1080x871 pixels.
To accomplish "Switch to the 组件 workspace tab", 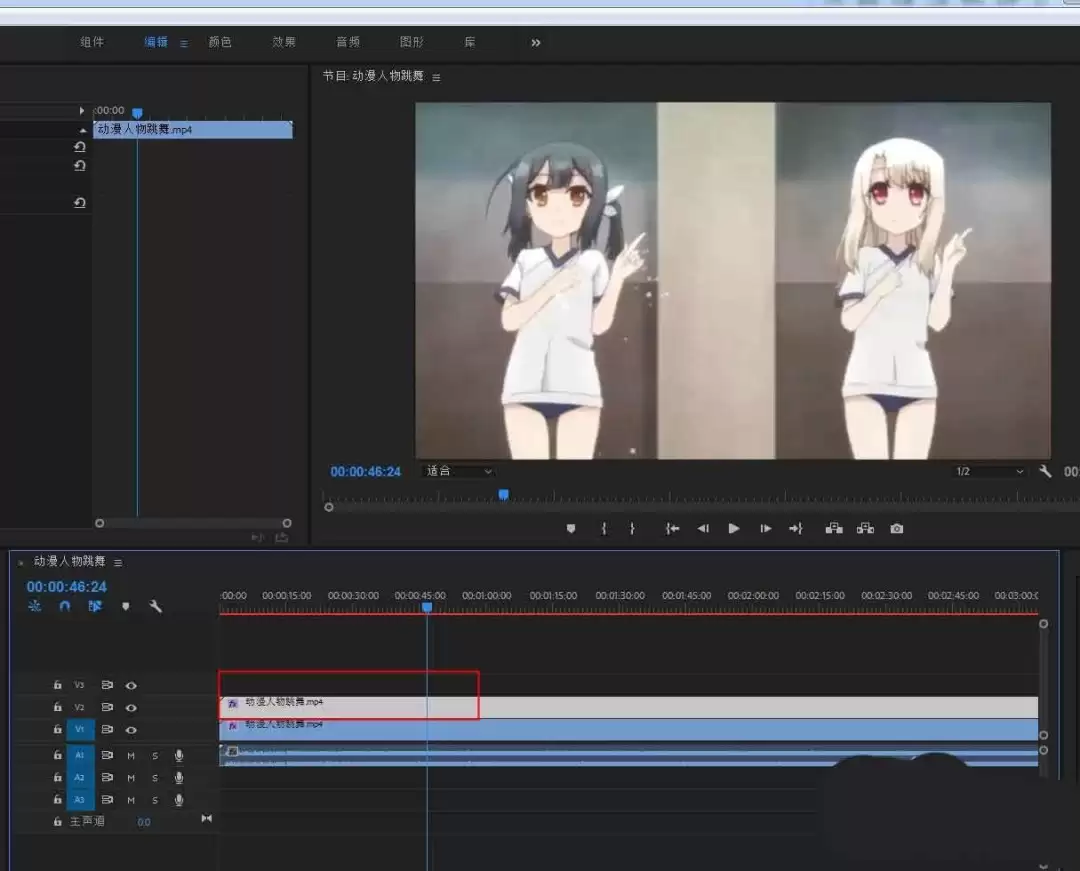I will coord(92,42).
